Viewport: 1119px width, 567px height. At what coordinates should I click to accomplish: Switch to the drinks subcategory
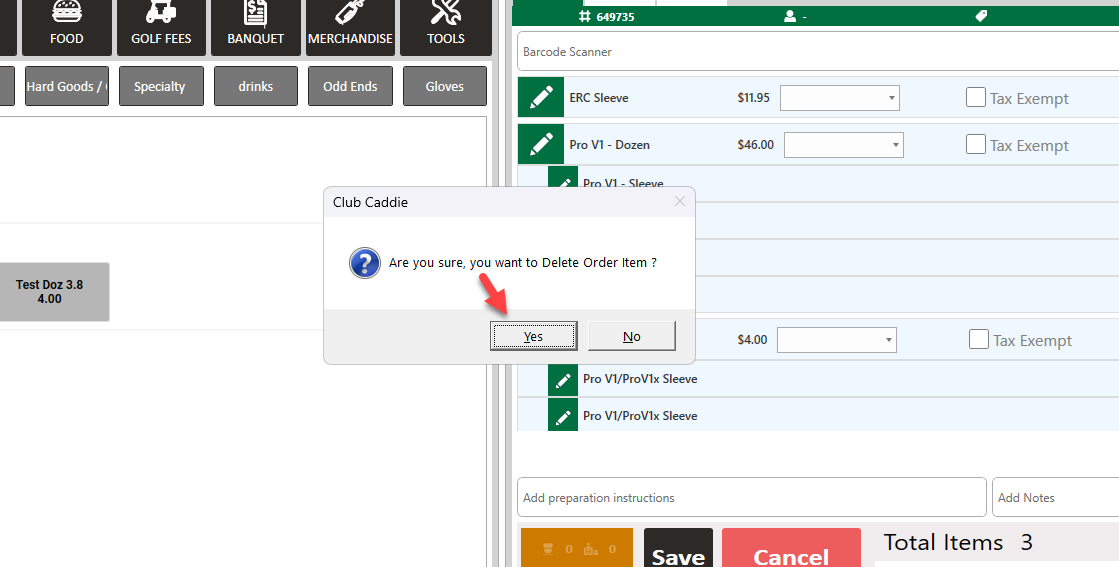[256, 86]
